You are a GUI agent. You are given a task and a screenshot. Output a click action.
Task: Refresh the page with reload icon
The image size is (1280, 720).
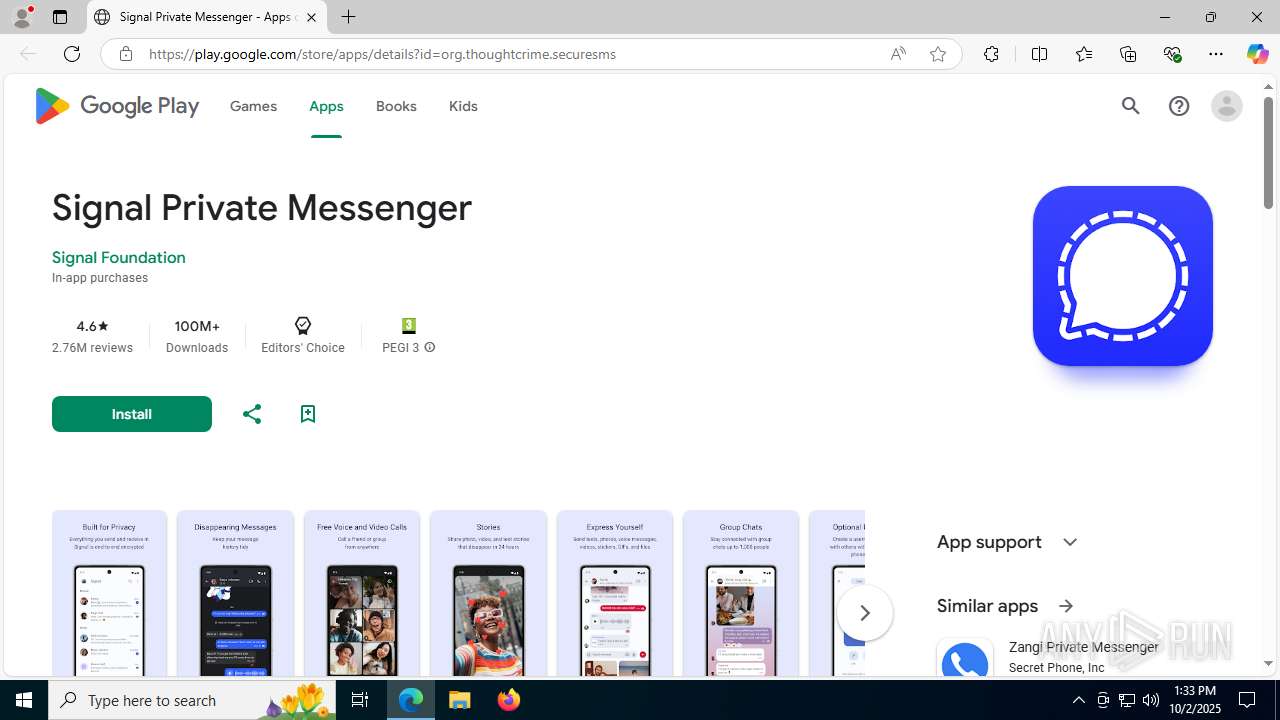tap(72, 54)
